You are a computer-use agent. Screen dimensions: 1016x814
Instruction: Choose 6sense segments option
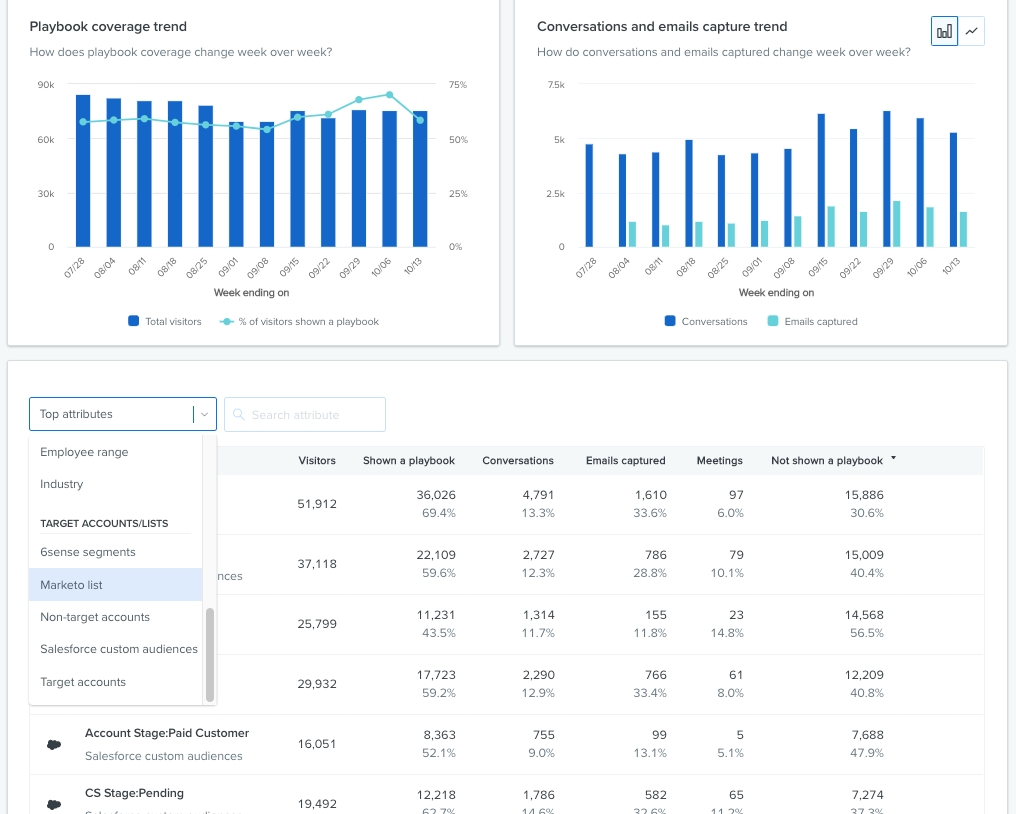pos(116,552)
